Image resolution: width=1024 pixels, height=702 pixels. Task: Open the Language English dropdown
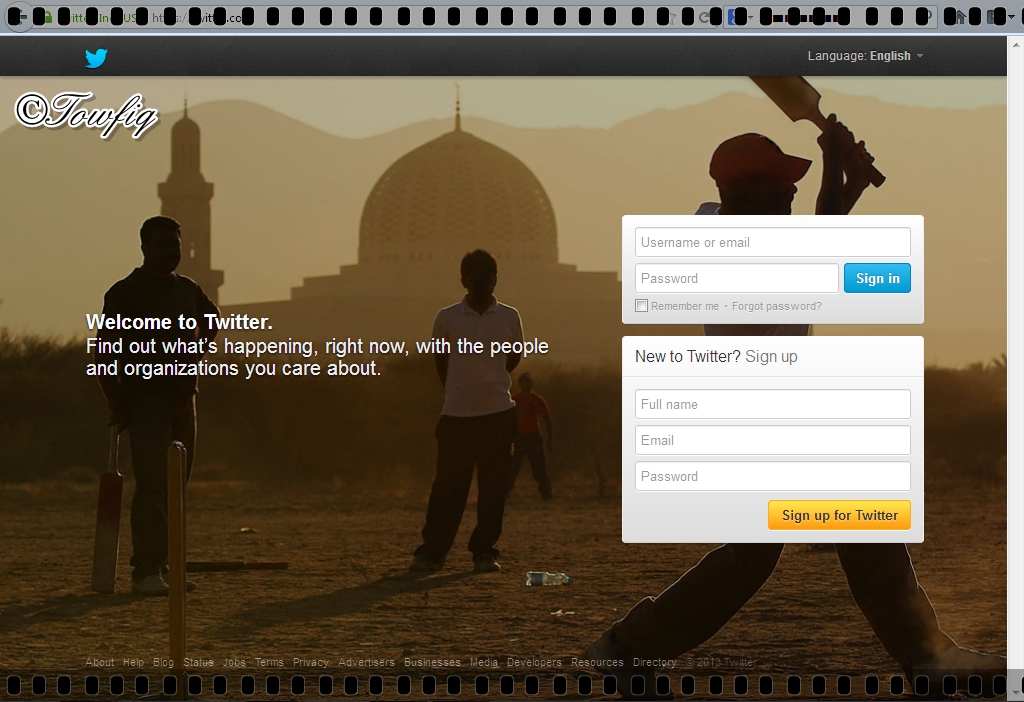click(x=865, y=56)
